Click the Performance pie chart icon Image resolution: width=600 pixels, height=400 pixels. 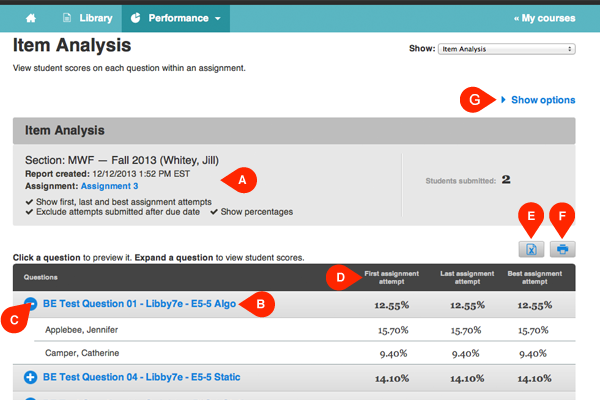tap(135, 18)
